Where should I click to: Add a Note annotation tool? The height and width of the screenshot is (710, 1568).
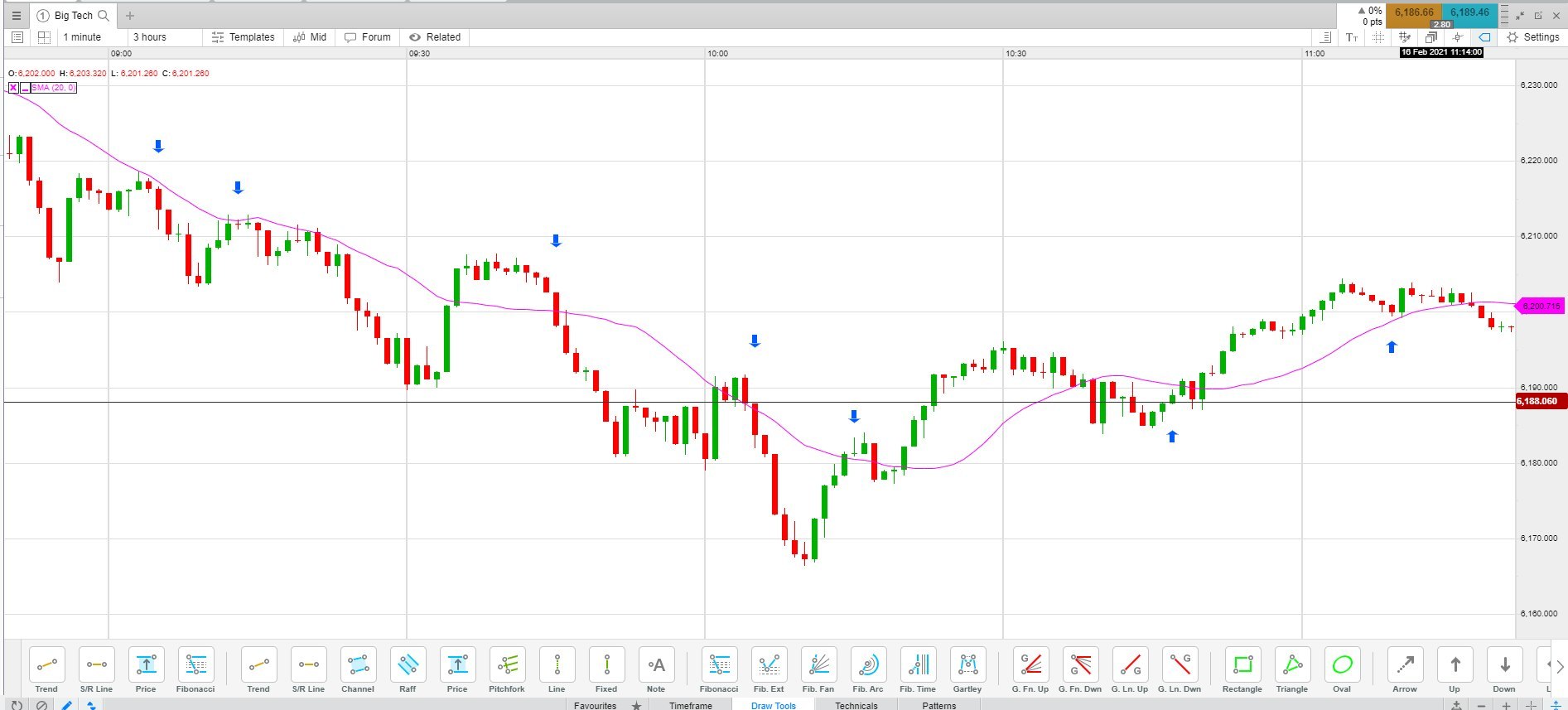click(656, 669)
